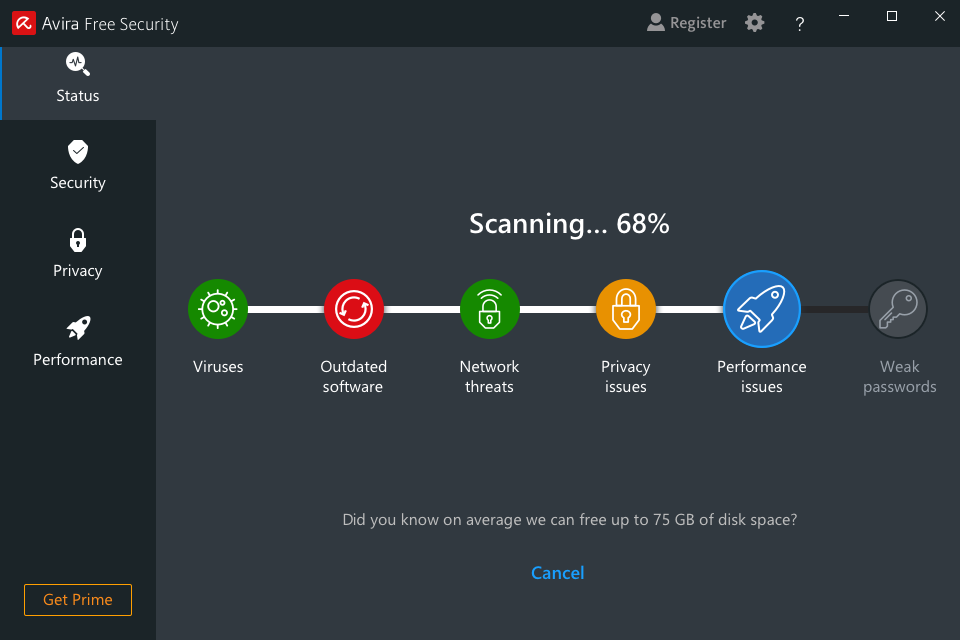
Task: Click the orange Privacy issues lock icon
Action: point(626,309)
